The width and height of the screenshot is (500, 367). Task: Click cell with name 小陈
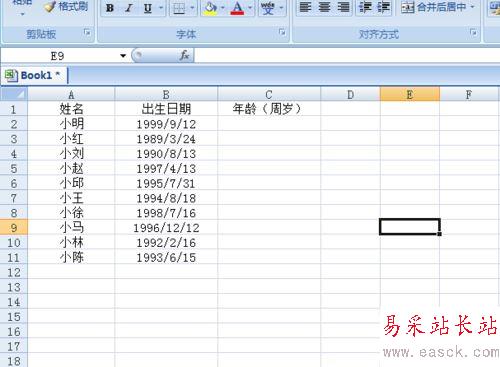click(x=71, y=257)
